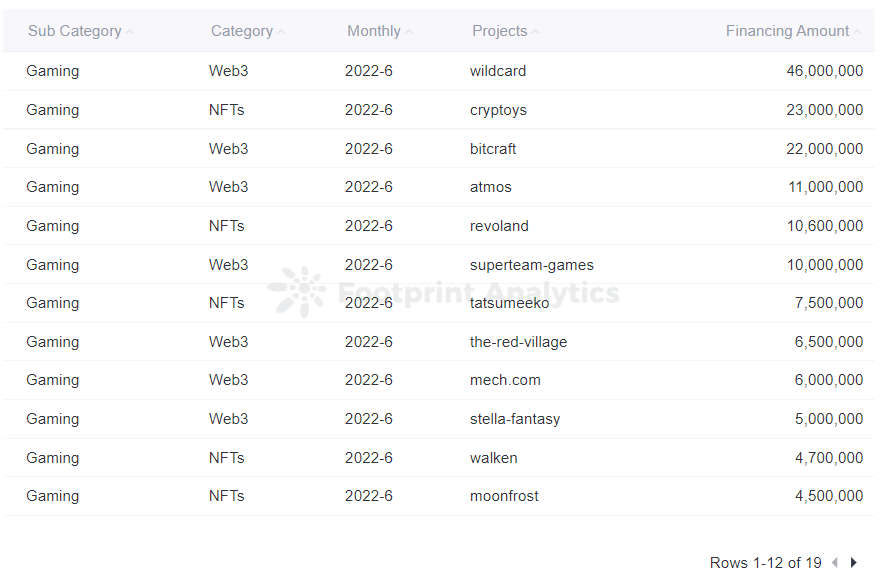This screenshot has height=581, width=887.
Task: Sort the table by Monthly column
Action: pos(372,31)
